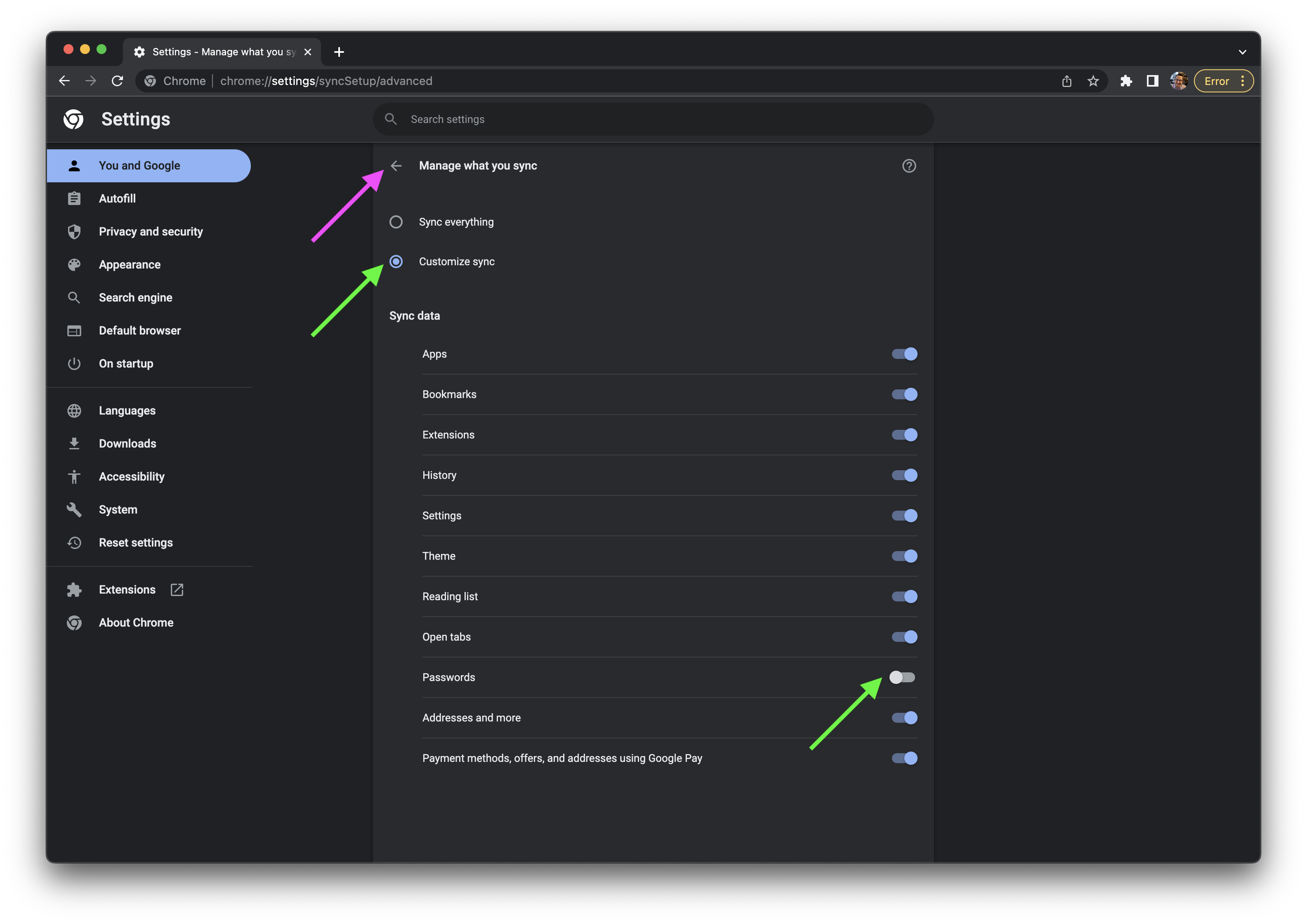
Task: Click the bookmark star in address bar
Action: point(1093,81)
